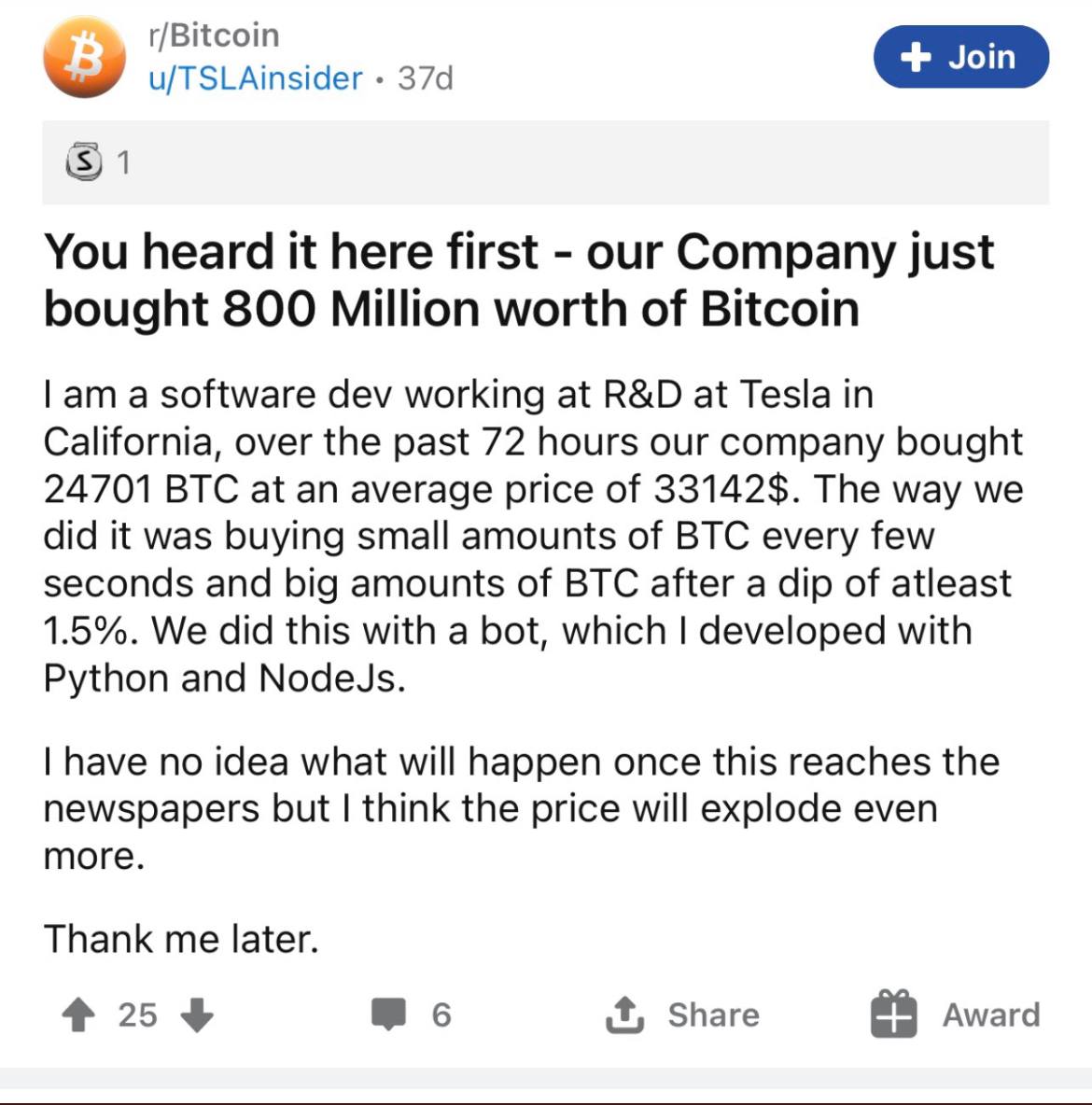Click the "Thank me later." line
Image resolution: width=1092 pixels, height=1105 pixels.
181,938
